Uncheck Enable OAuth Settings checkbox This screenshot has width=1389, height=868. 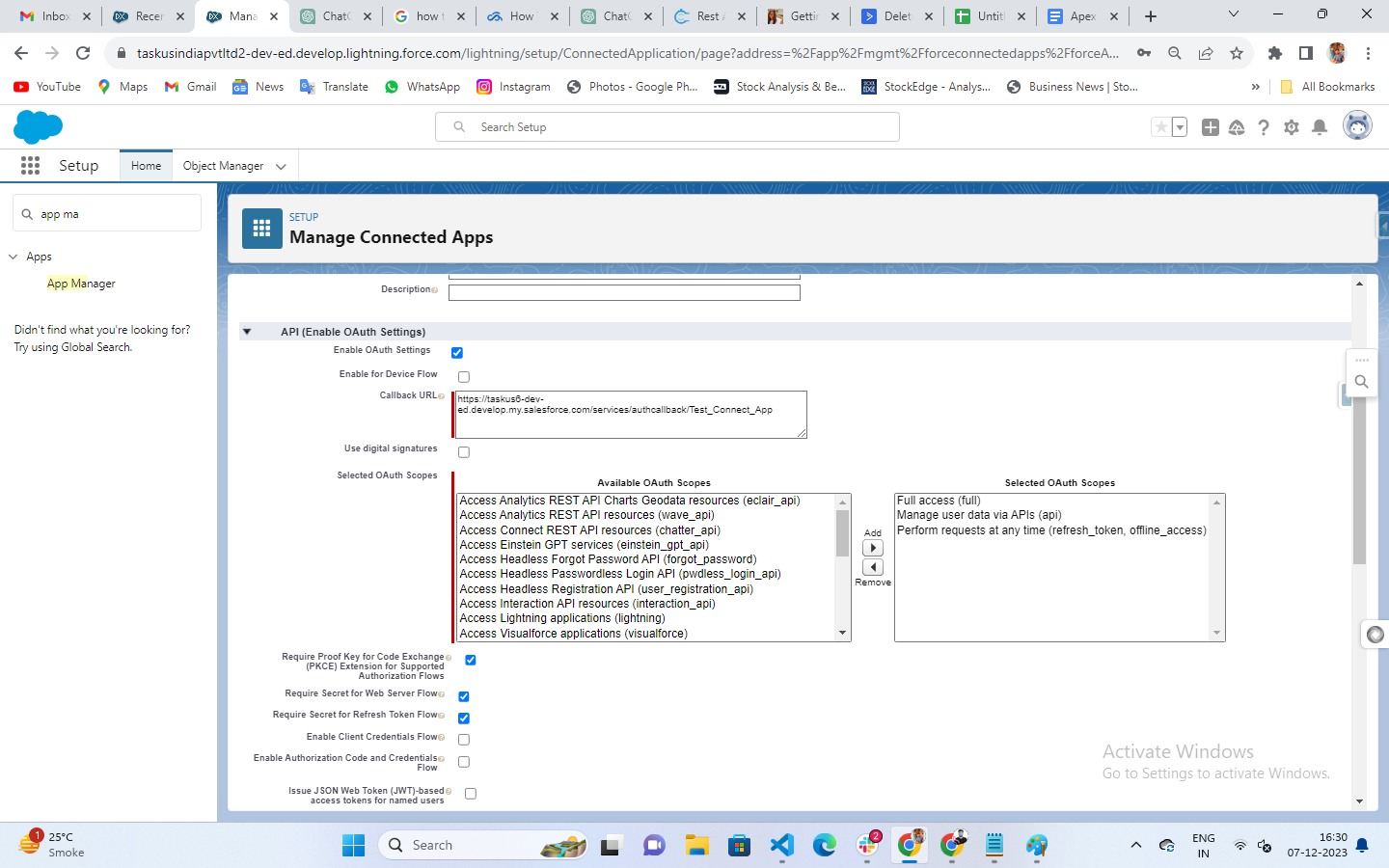click(457, 353)
